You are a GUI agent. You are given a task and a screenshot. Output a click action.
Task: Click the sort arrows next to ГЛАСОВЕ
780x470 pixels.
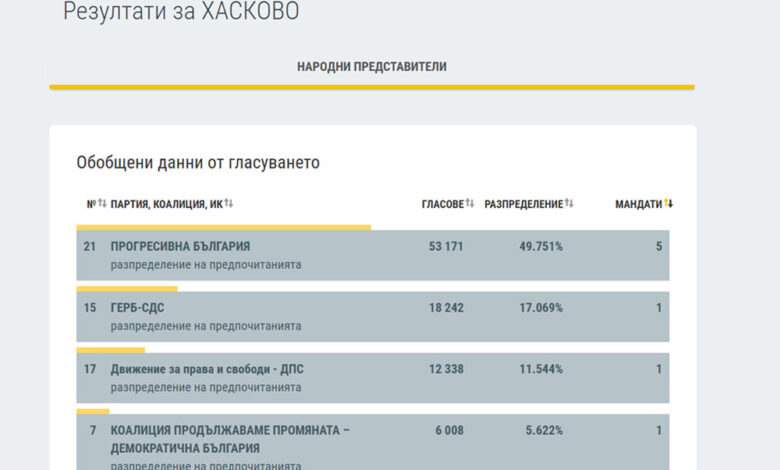470,204
